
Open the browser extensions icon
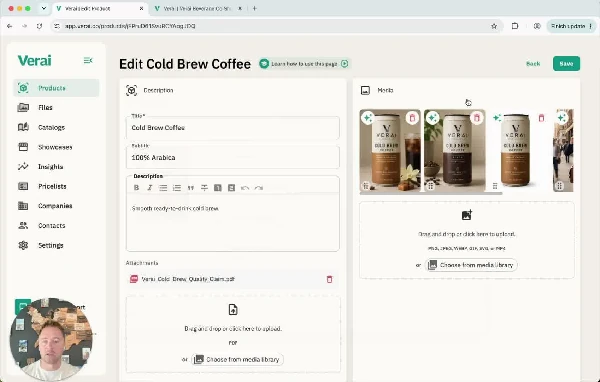pos(515,26)
